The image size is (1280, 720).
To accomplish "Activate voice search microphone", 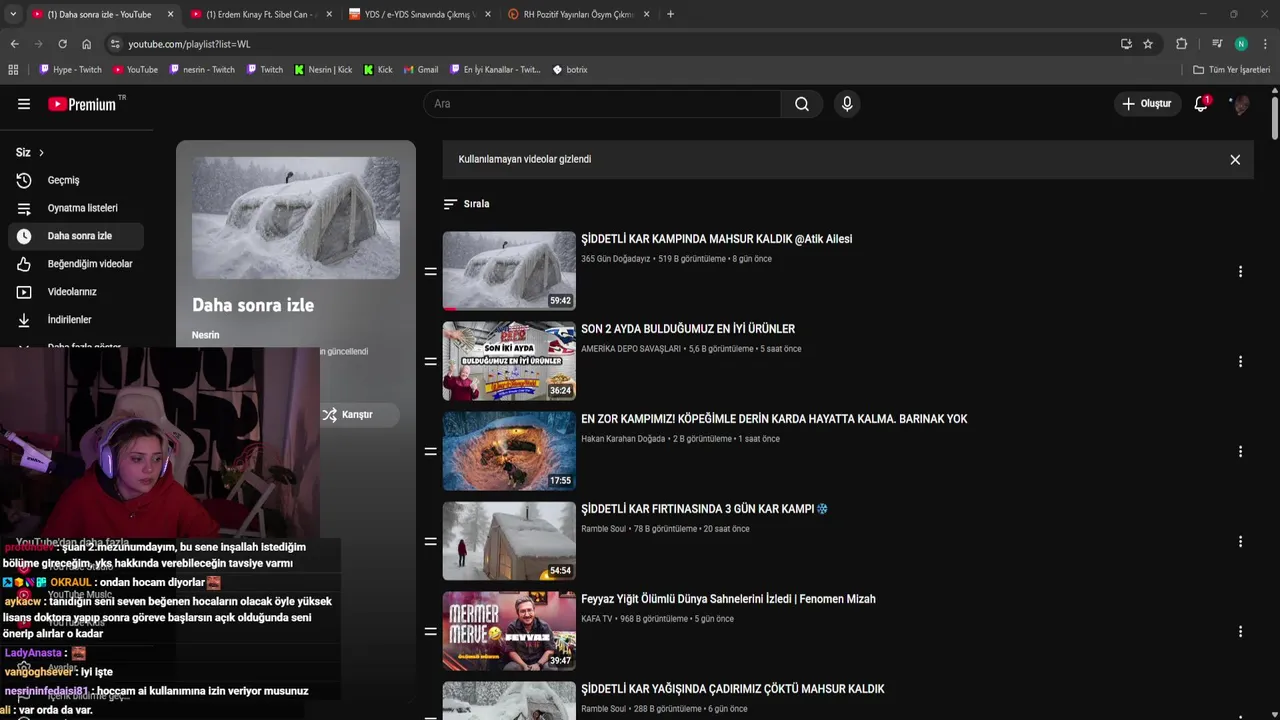I will pyautogui.click(x=847, y=104).
